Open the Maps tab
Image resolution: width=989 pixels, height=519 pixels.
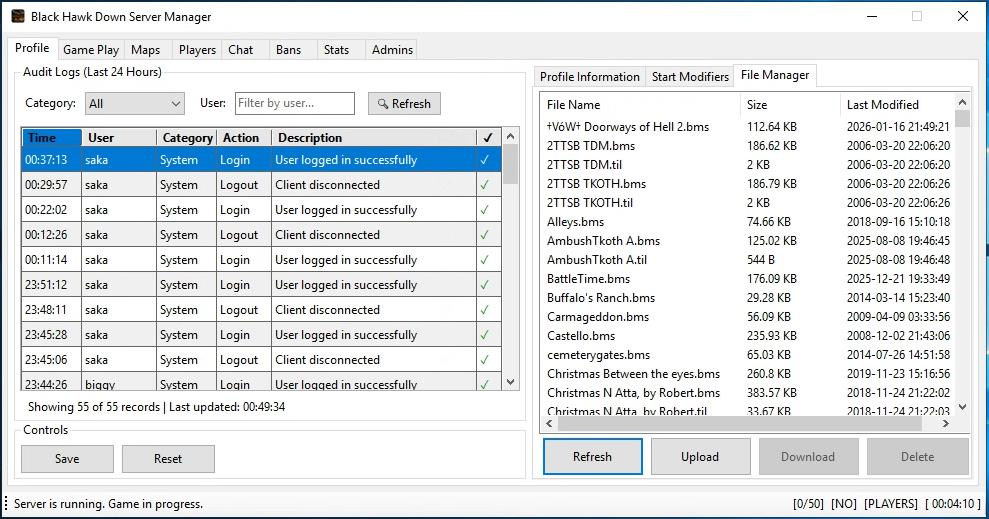click(146, 50)
